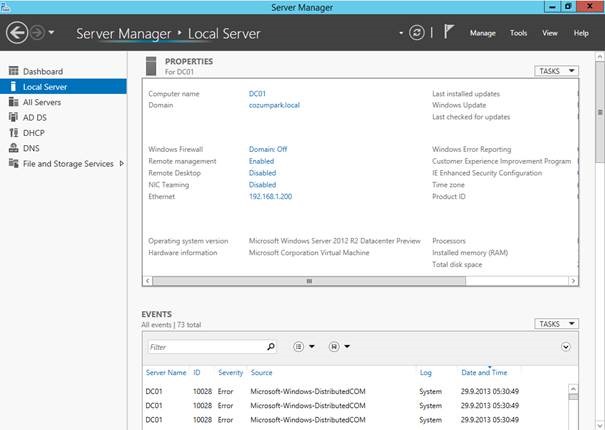Click the Forward navigation arrow

pyautogui.click(x=37, y=33)
